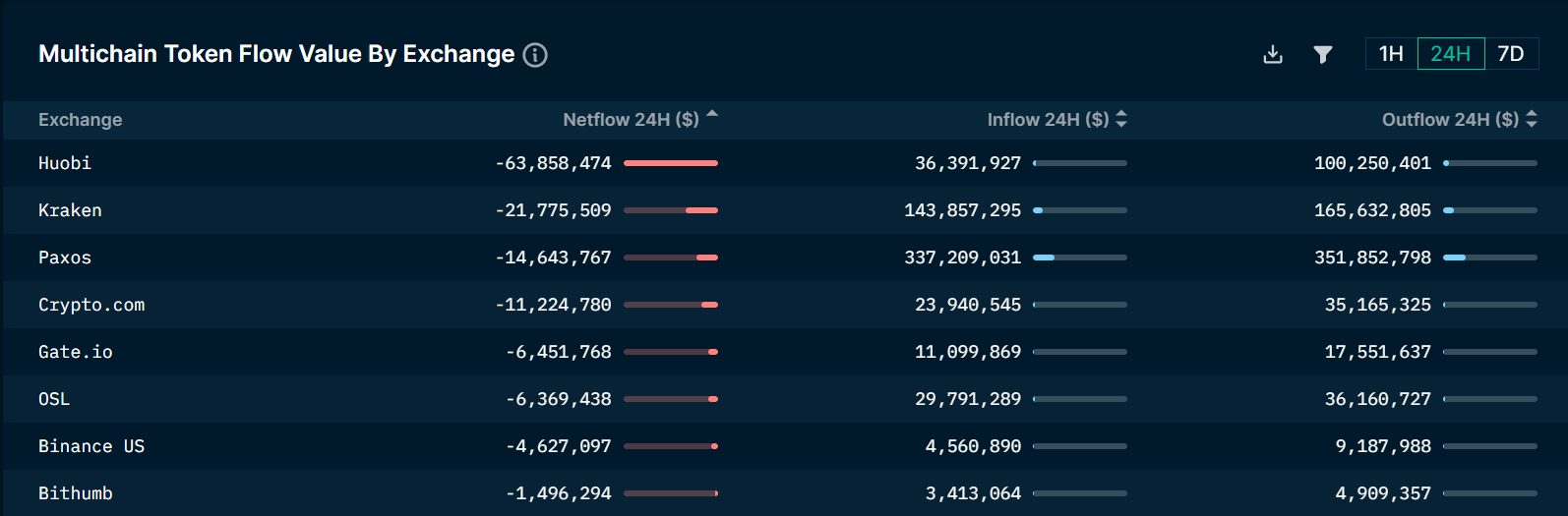
Task: Click OSL inflow value 29,791,289
Action: tap(968, 399)
